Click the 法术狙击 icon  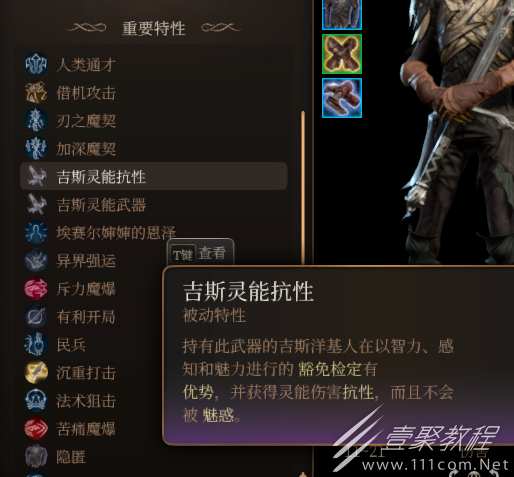click(36, 400)
